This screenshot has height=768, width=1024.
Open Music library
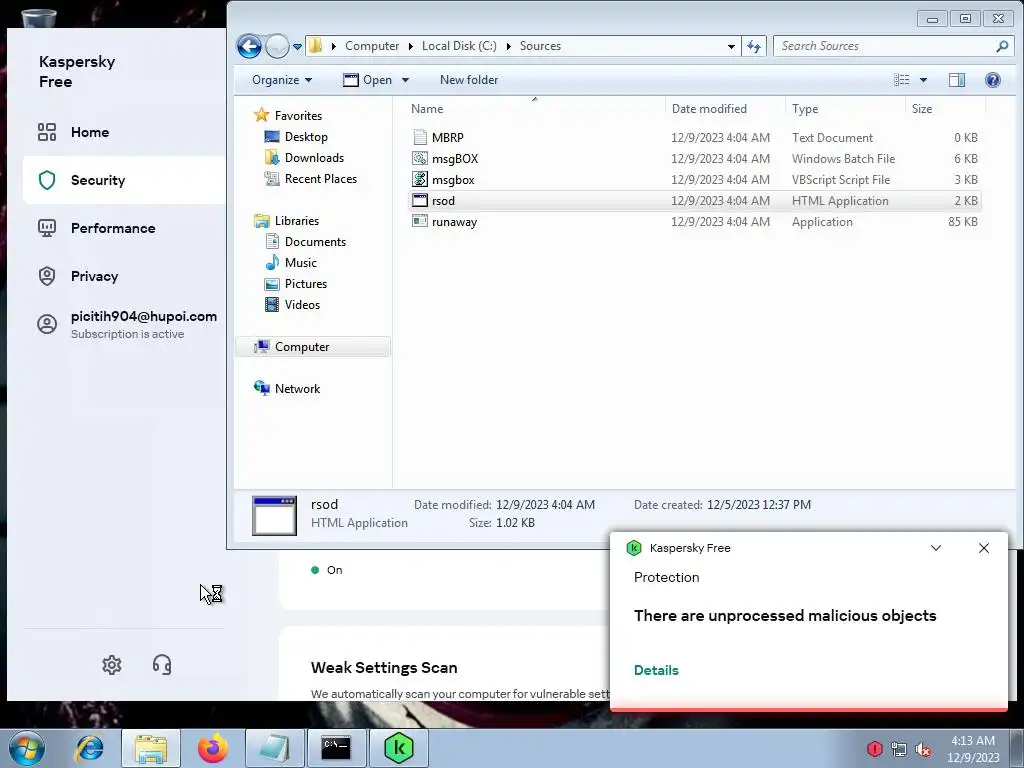tap(300, 263)
